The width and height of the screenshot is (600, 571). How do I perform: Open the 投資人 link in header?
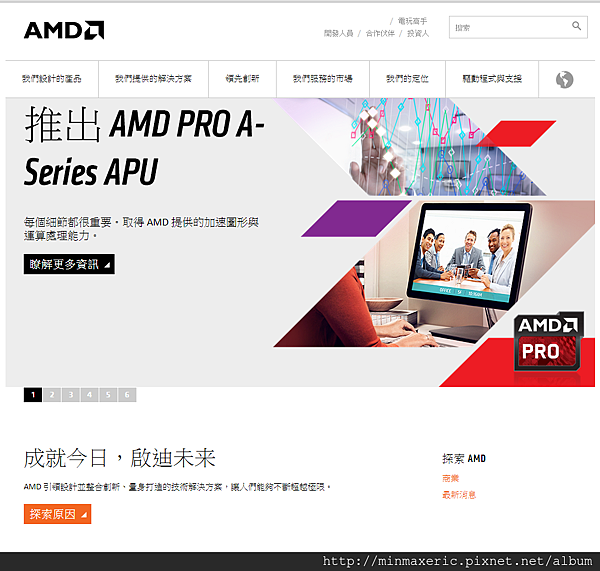[x=418, y=34]
